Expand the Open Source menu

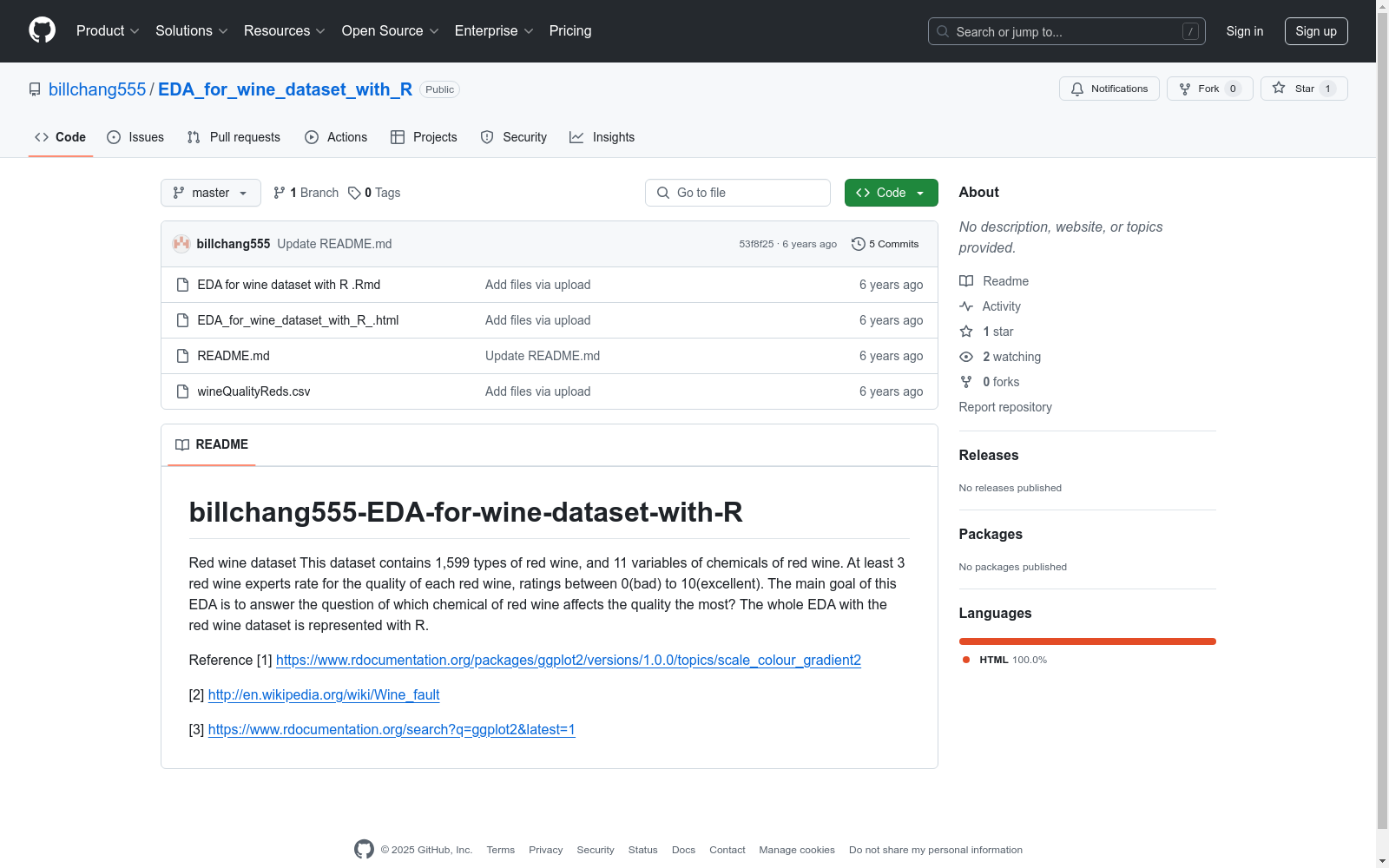click(x=390, y=30)
